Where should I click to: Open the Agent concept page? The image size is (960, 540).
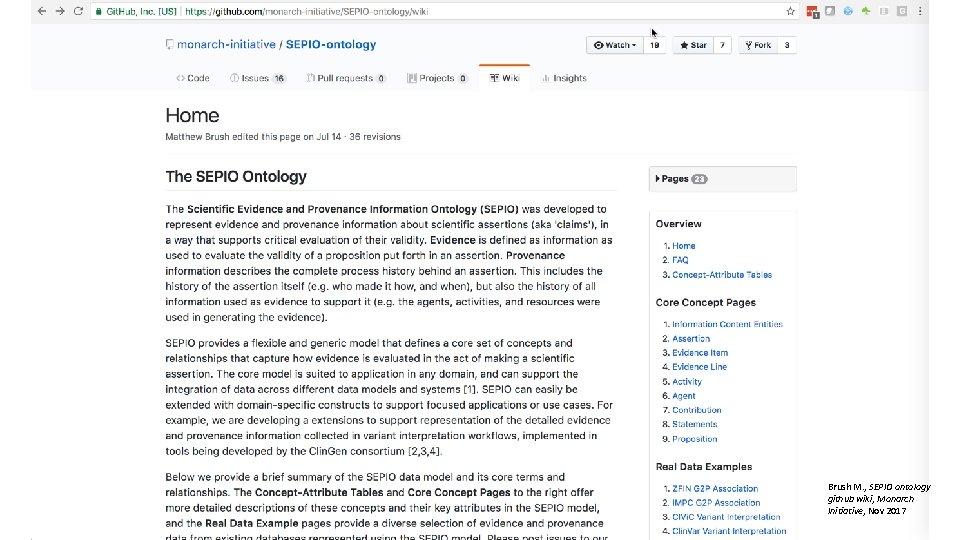tap(684, 396)
